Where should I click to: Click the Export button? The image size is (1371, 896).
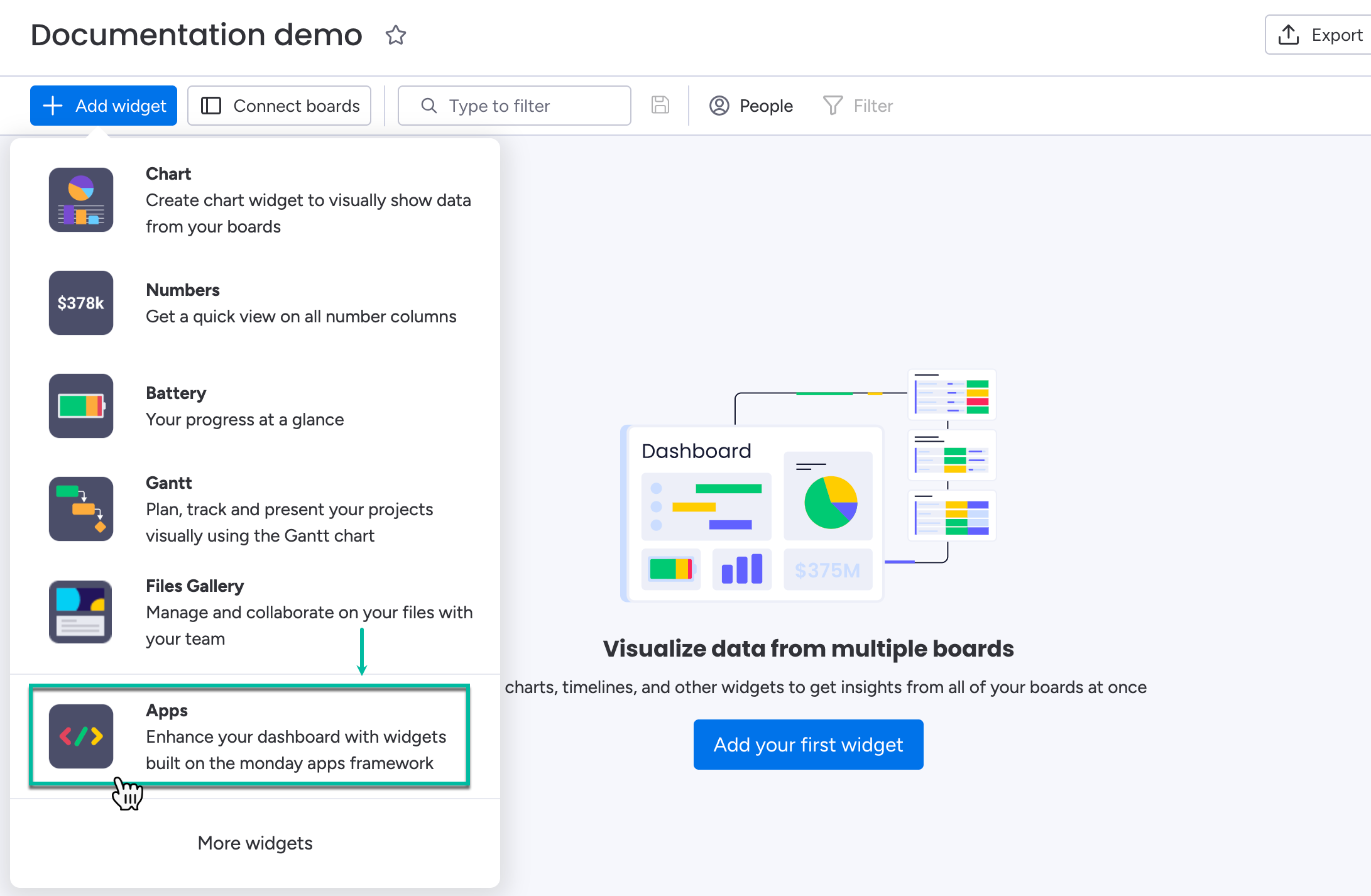[x=1319, y=35]
